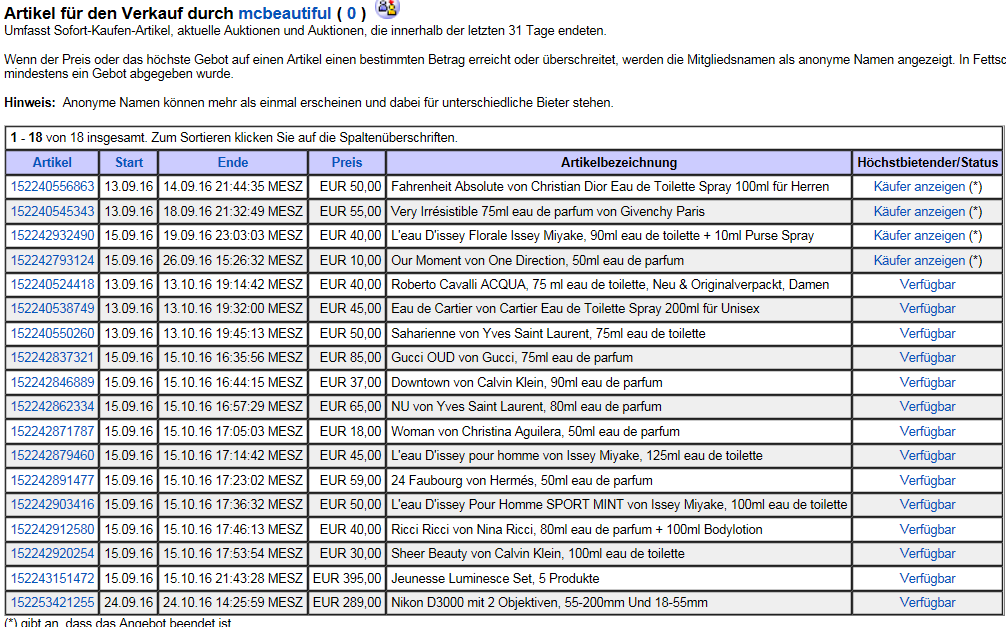Open item number 152253421255
This screenshot has width=1006, height=627.
53,603
